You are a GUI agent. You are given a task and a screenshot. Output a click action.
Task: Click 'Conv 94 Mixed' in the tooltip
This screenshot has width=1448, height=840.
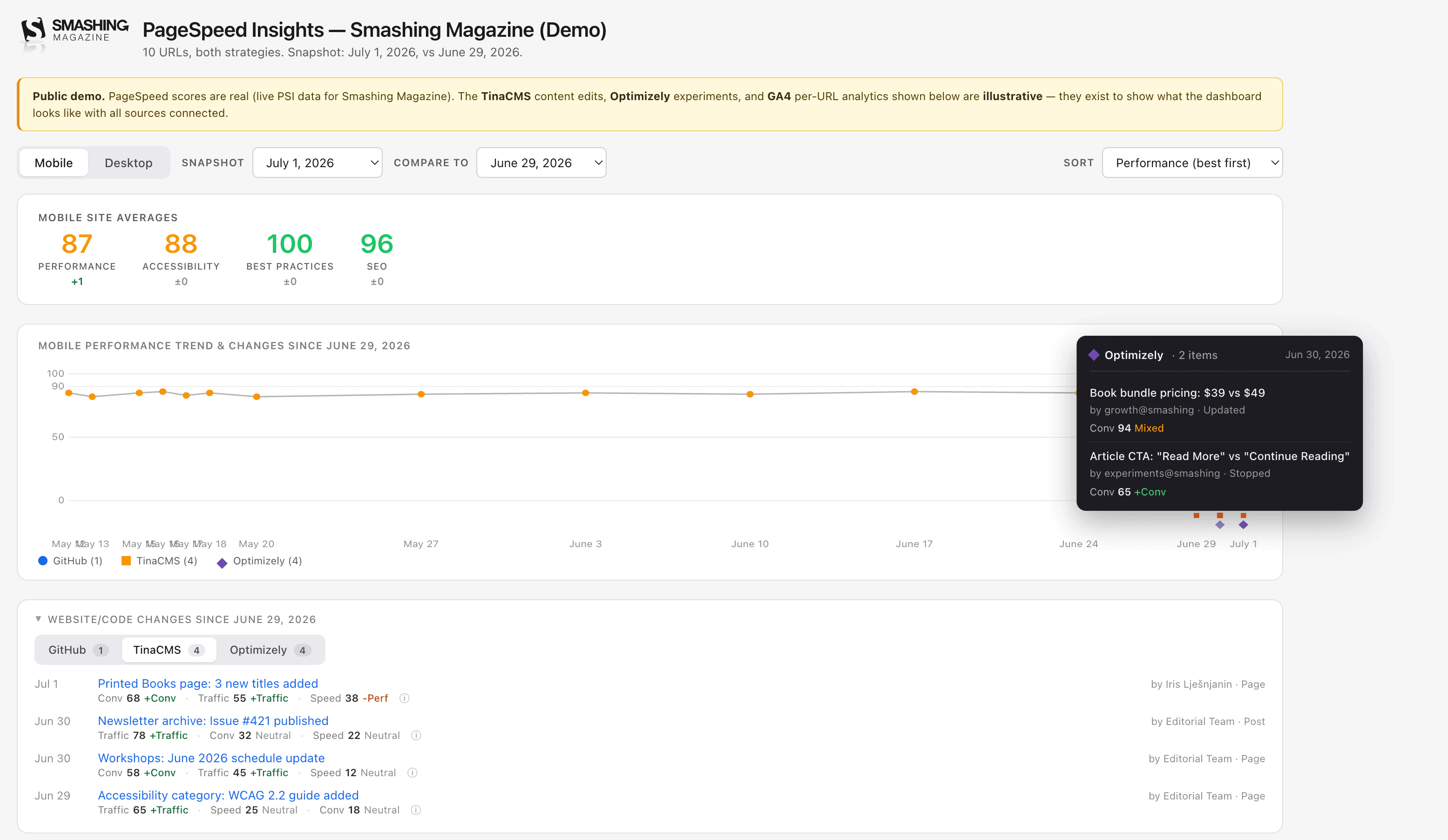[x=1127, y=428]
